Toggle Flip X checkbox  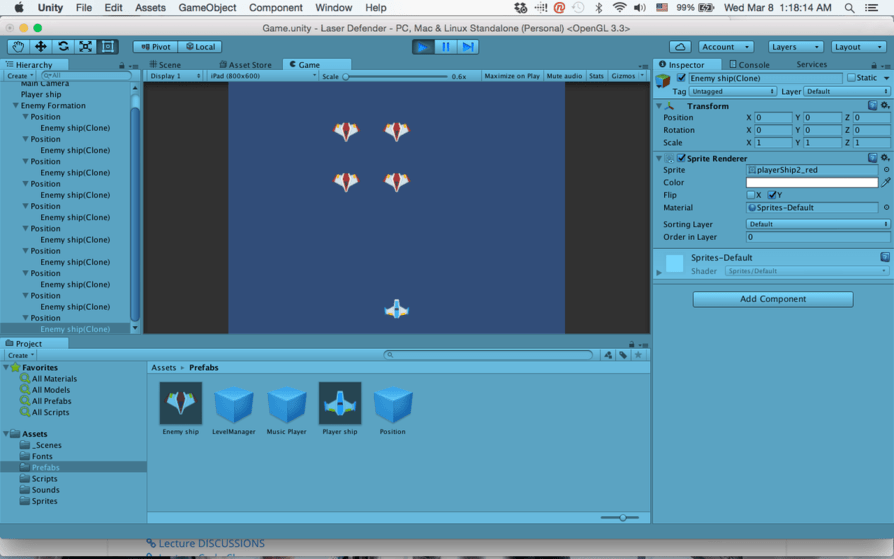point(750,195)
